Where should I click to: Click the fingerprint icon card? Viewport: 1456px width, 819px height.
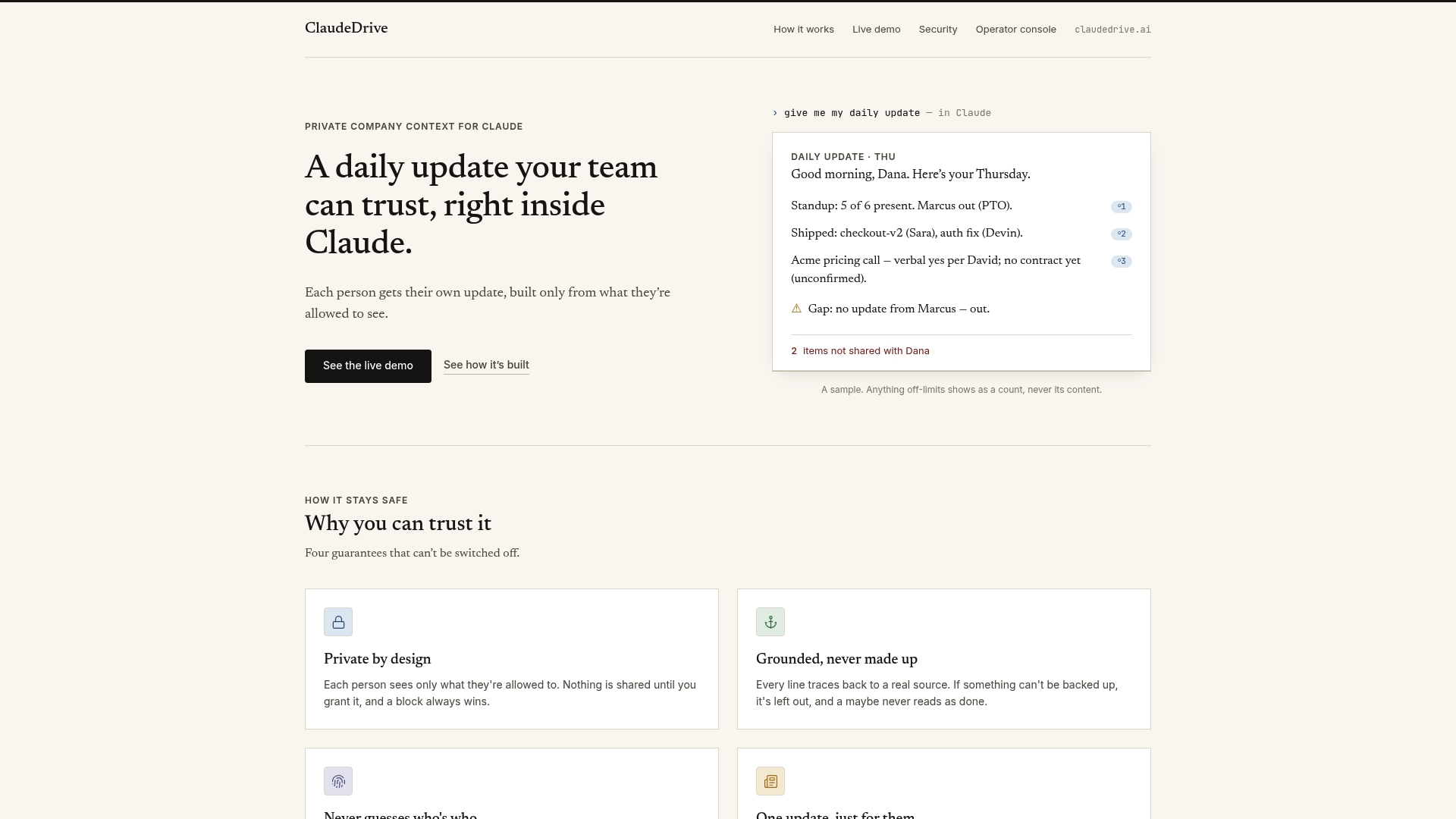338,781
